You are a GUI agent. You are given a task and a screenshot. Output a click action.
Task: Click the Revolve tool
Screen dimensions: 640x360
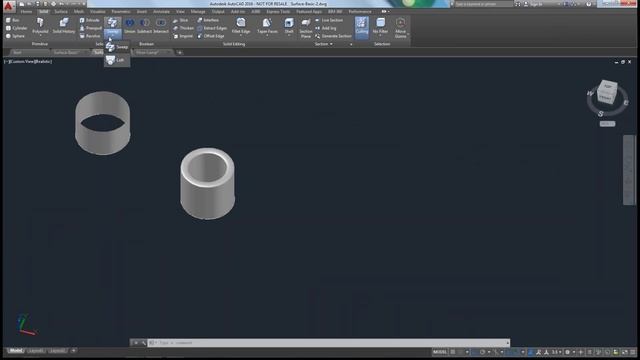tap(90, 36)
